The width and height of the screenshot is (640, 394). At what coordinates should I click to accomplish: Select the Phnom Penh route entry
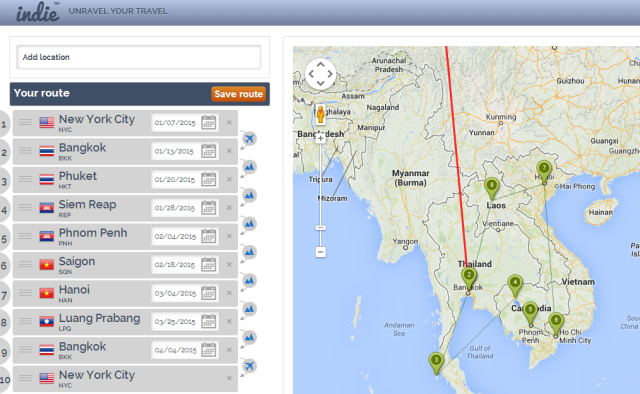[x=125, y=236]
